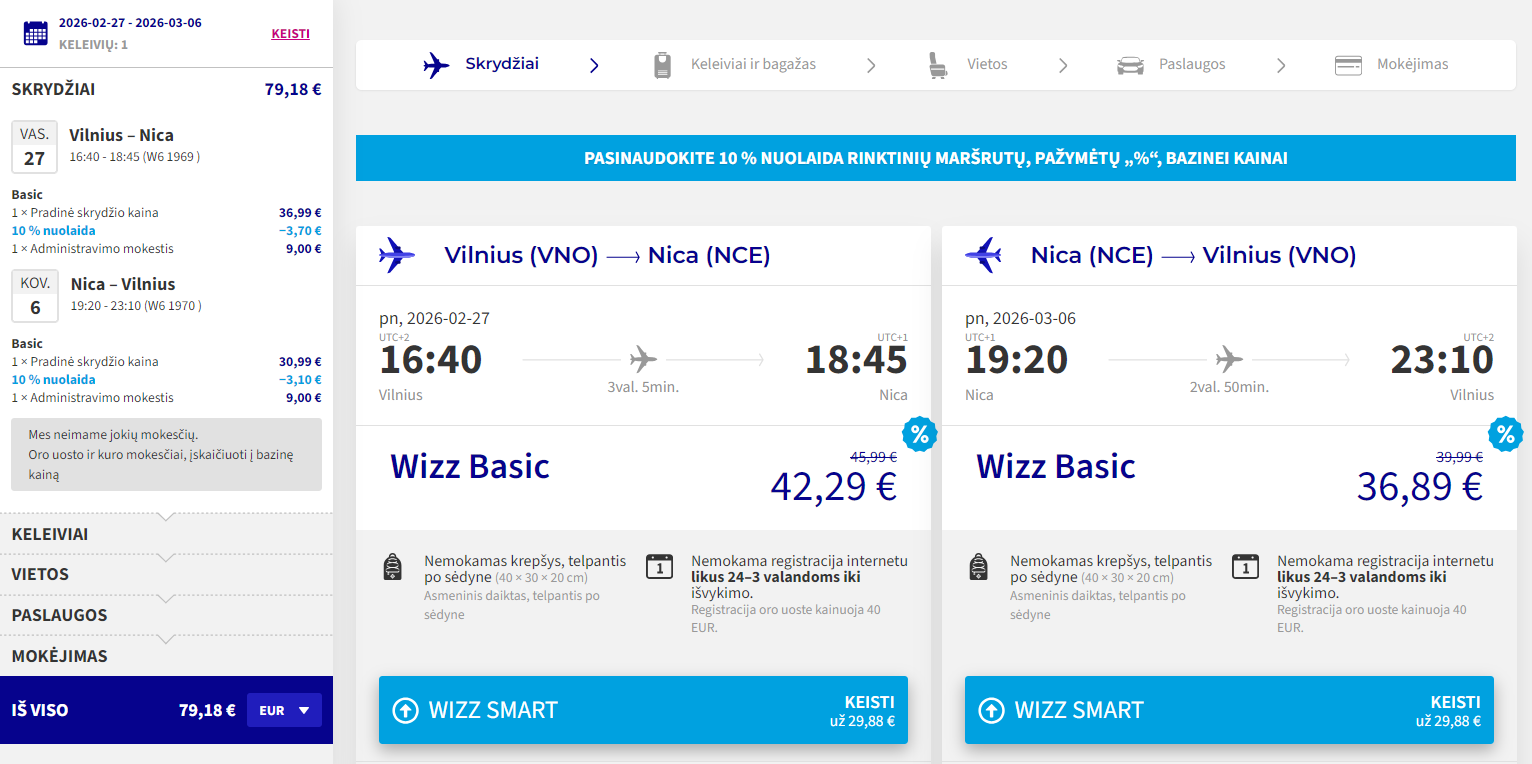Screen dimensions: 1532x764
Task: Open the EUR currency dropdown
Action: [x=284, y=711]
